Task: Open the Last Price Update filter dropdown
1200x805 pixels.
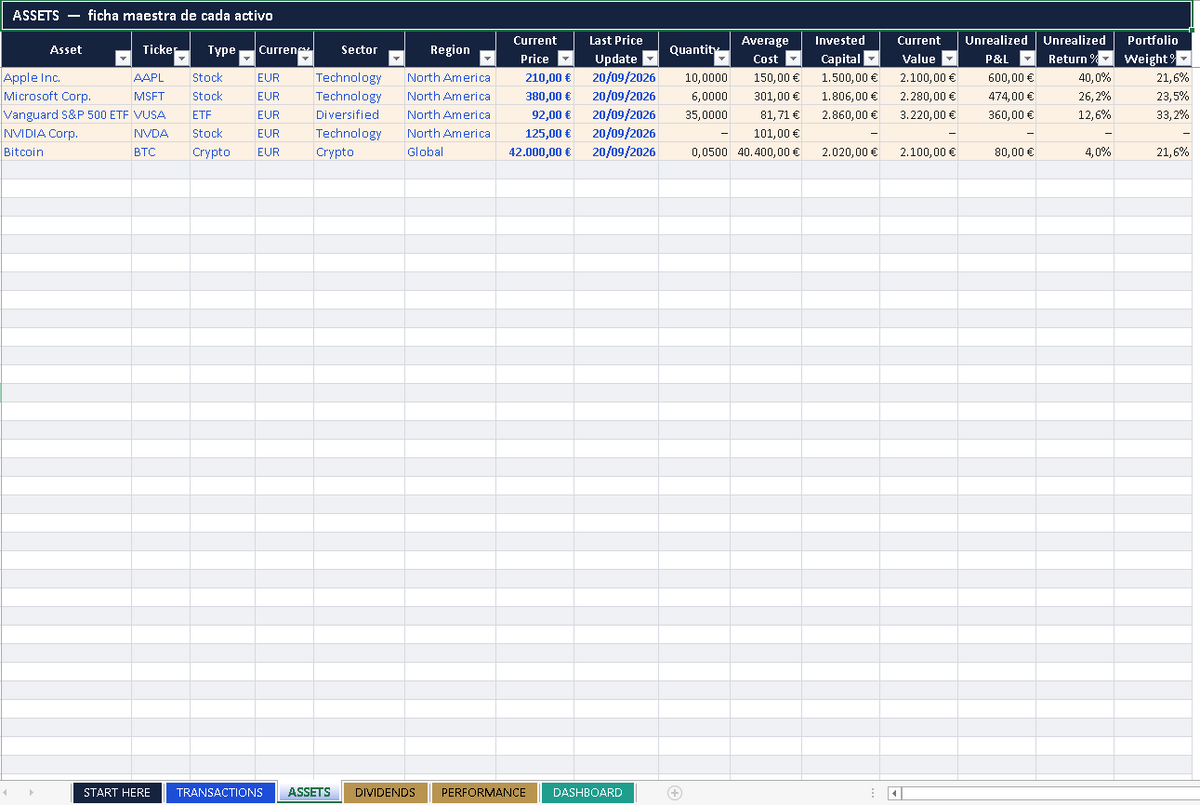Action: [650, 59]
